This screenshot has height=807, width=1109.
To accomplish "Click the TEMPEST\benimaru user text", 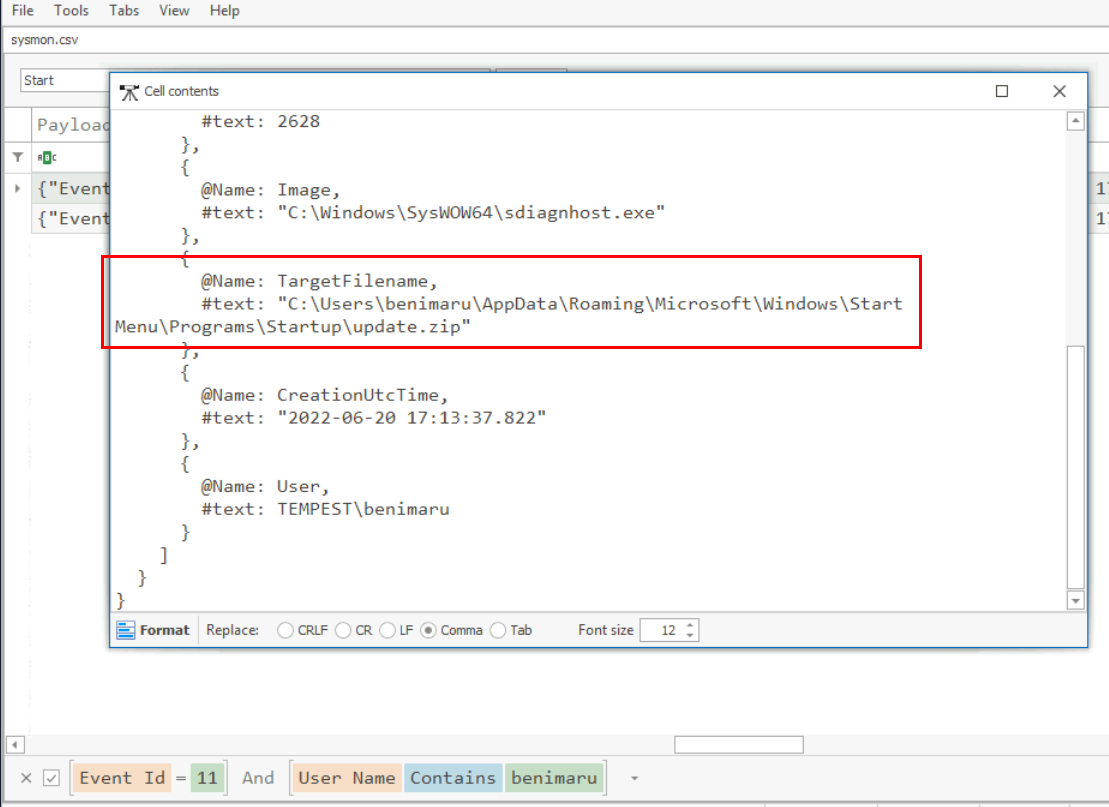I will pos(363,509).
